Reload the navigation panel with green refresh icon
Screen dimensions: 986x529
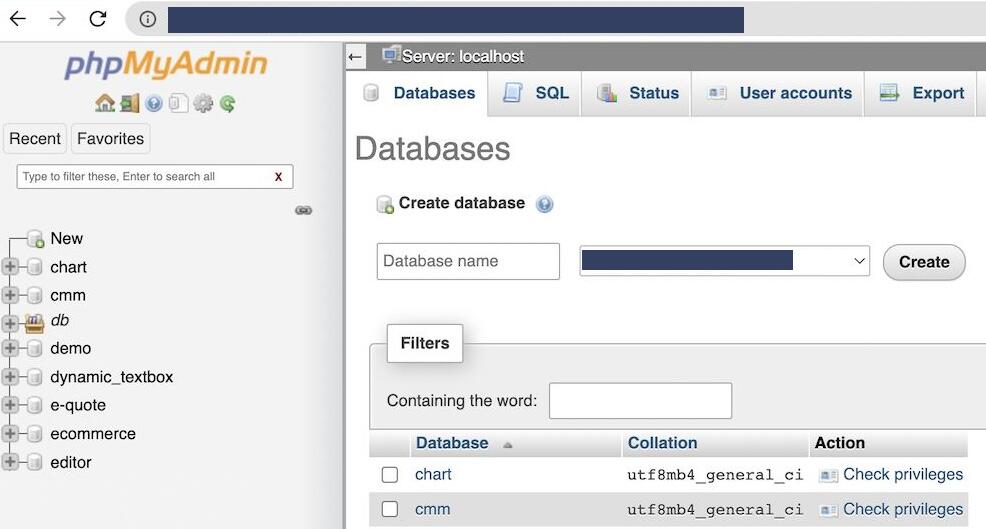pyautogui.click(x=228, y=103)
